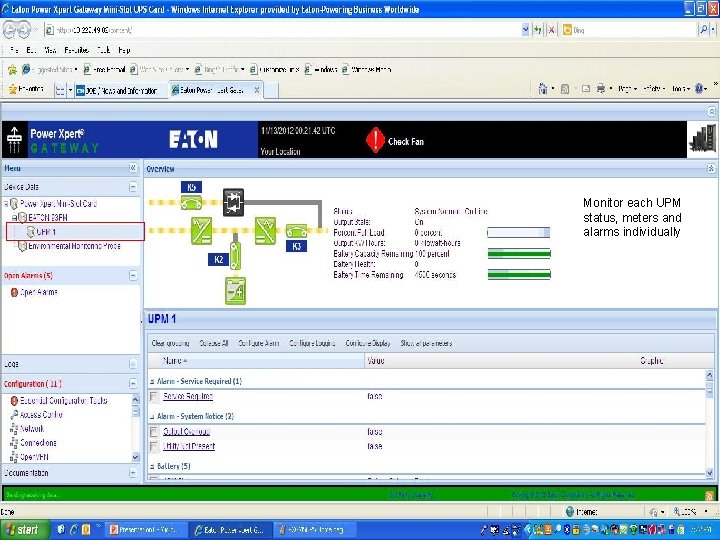The image size is (720, 540).
Task: Click the UPS devices image in banner
Action: (x=702, y=140)
